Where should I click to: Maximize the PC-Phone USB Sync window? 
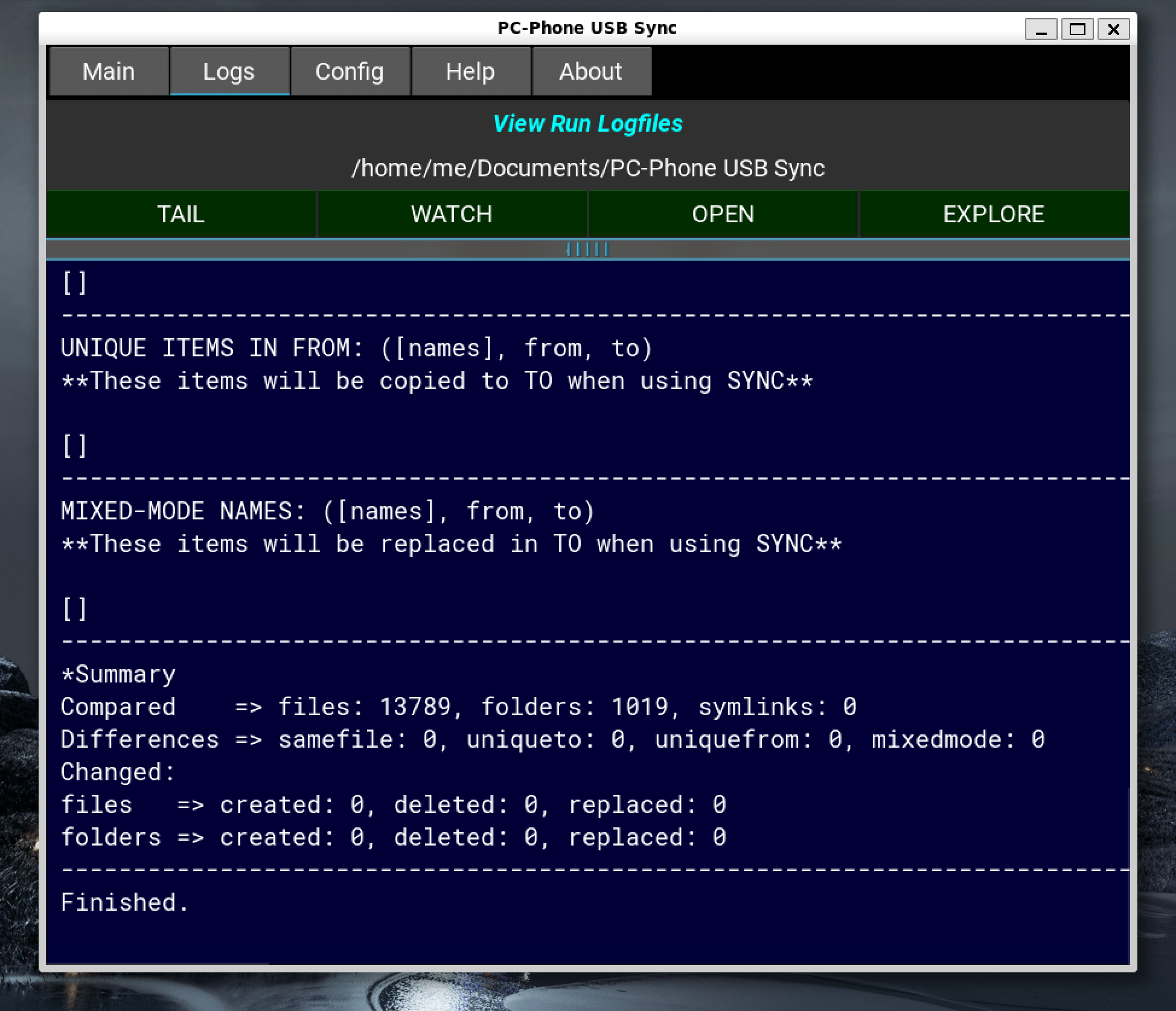pyautogui.click(x=1077, y=29)
